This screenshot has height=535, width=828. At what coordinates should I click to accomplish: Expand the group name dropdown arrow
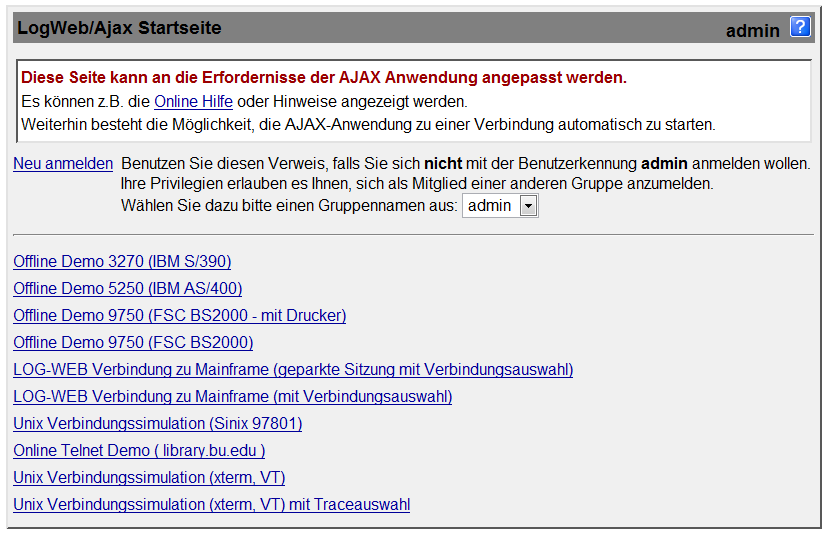coord(528,206)
